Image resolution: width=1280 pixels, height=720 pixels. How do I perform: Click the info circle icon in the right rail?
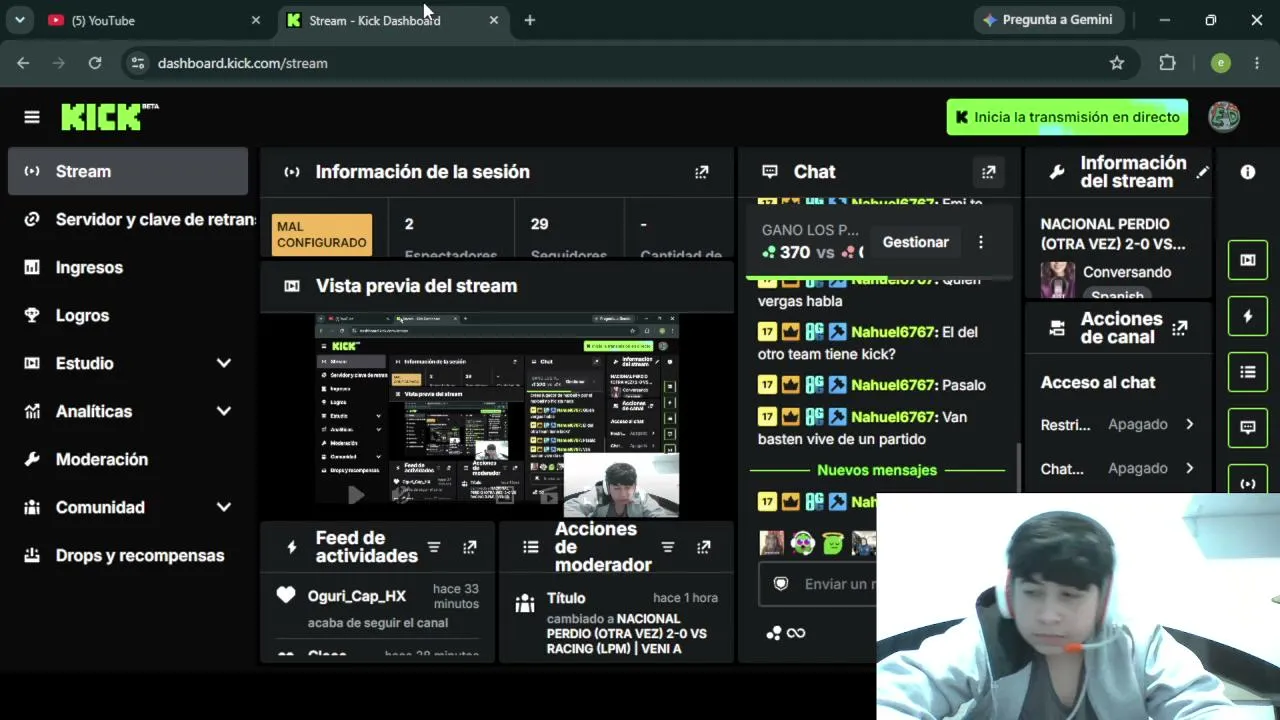(1248, 172)
